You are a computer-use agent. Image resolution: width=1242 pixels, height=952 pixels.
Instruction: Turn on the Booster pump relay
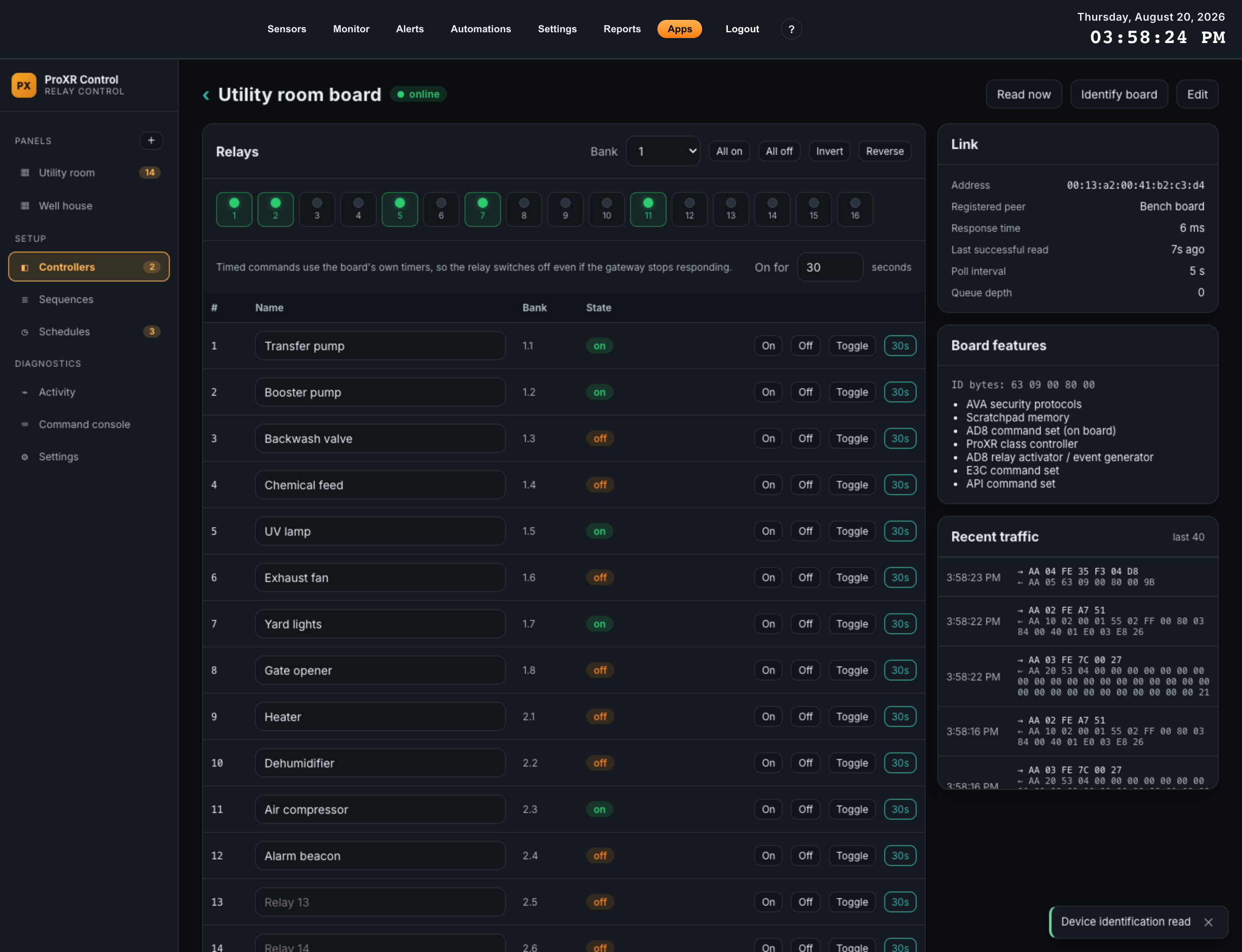[768, 392]
